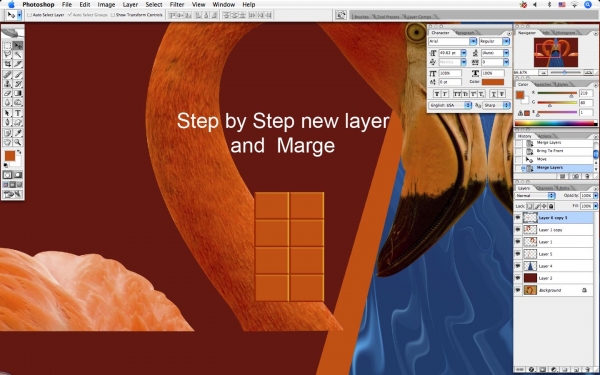Select the Lasso tool
600x375 pixels.
click(x=7, y=55)
